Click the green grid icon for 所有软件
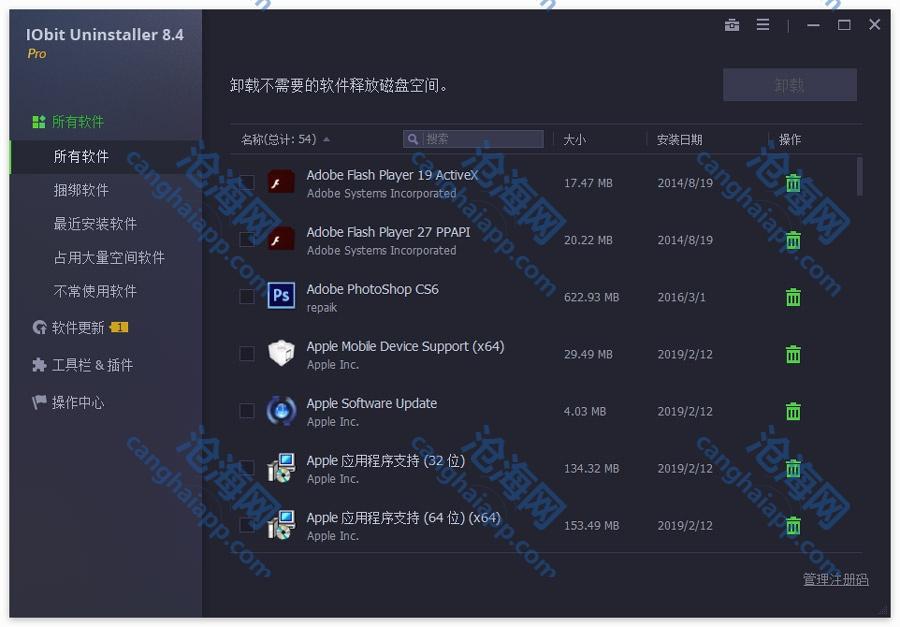900x627 pixels. pos(38,122)
